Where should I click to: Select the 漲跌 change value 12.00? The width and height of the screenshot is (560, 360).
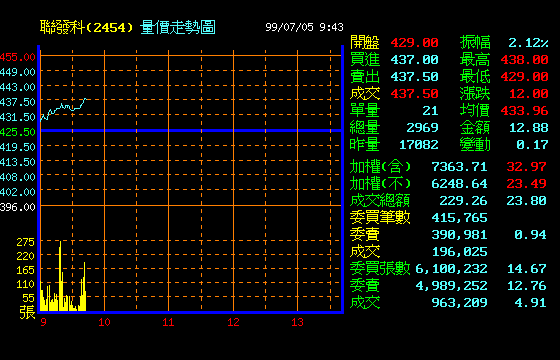click(529, 94)
